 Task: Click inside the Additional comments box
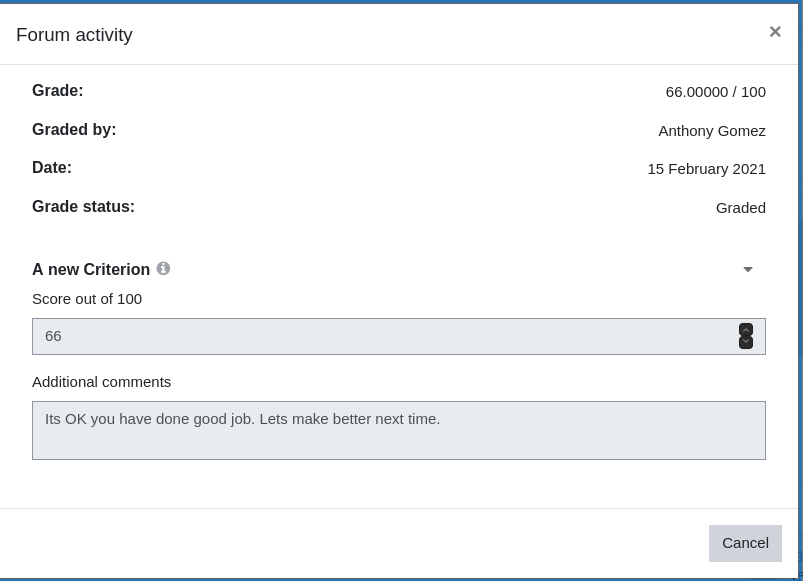[398, 431]
